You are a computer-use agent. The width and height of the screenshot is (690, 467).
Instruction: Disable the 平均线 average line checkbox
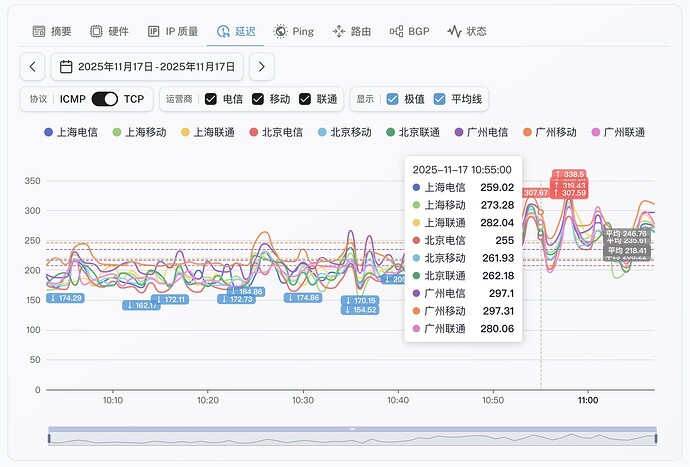(x=439, y=99)
